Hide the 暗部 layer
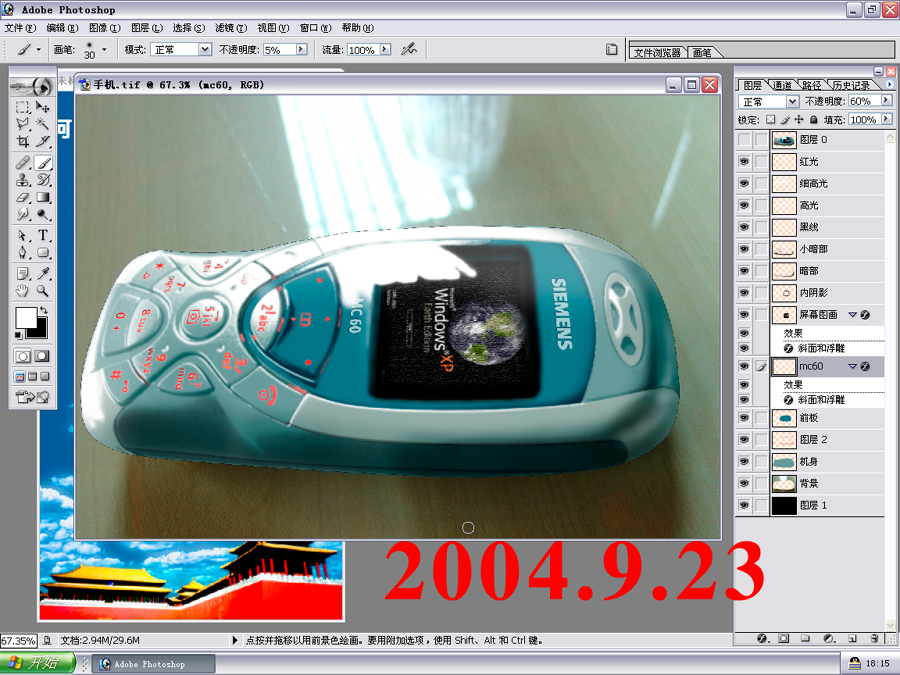900x675 pixels. (744, 271)
